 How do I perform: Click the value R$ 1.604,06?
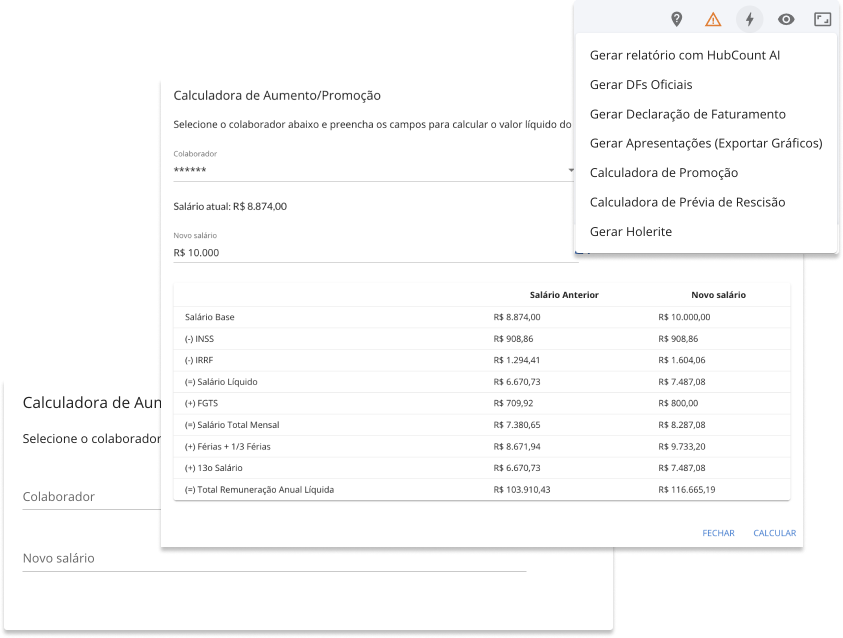(x=682, y=361)
